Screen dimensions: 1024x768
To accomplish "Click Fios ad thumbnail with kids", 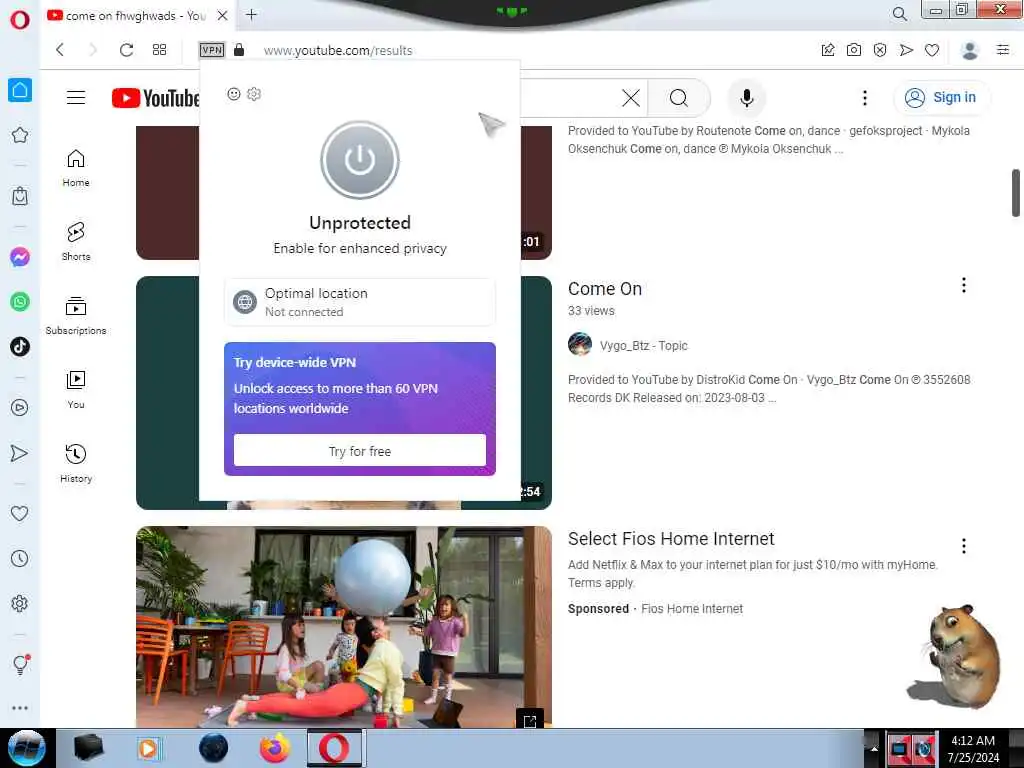I will tap(344, 627).
